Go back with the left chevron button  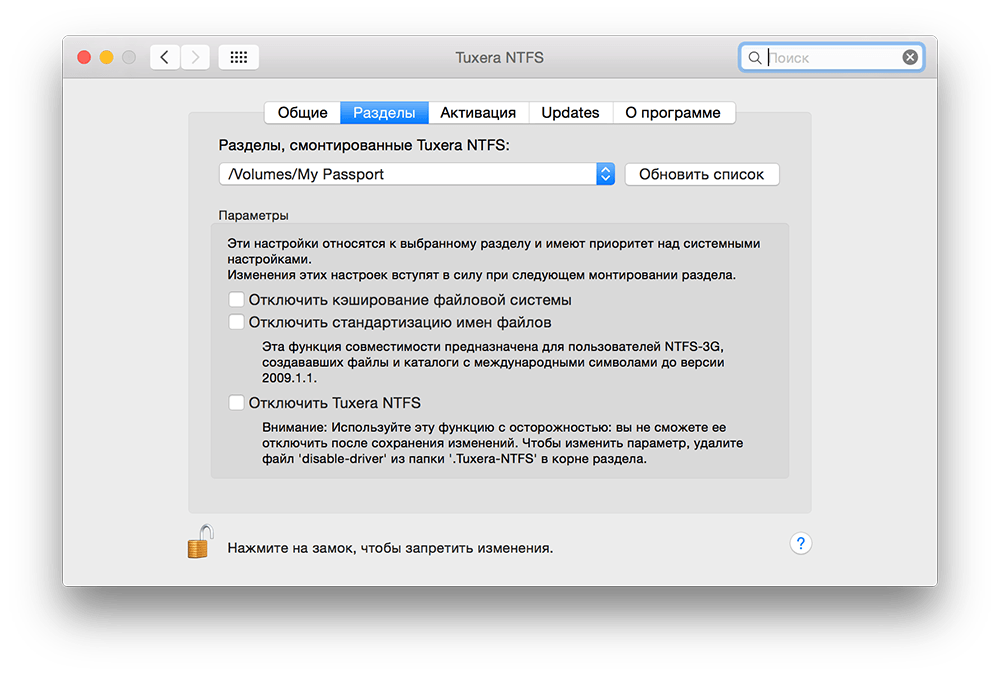(x=165, y=57)
